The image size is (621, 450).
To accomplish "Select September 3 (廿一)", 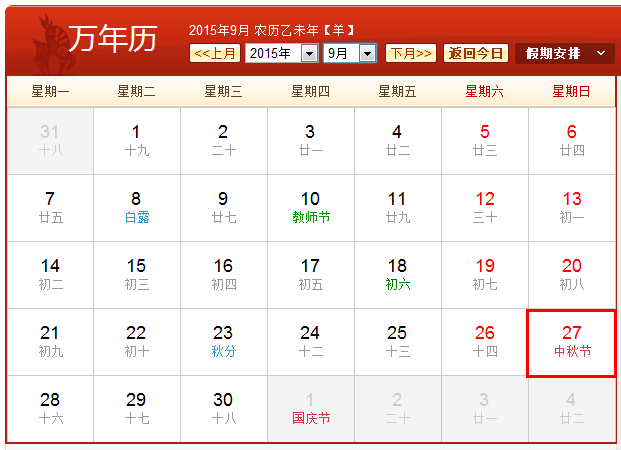I will point(311,141).
